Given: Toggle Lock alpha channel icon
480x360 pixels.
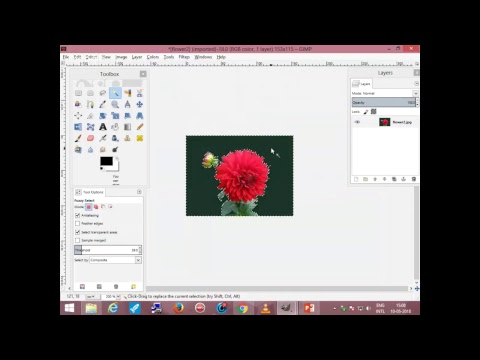Looking at the screenshot, I should pos(374,112).
